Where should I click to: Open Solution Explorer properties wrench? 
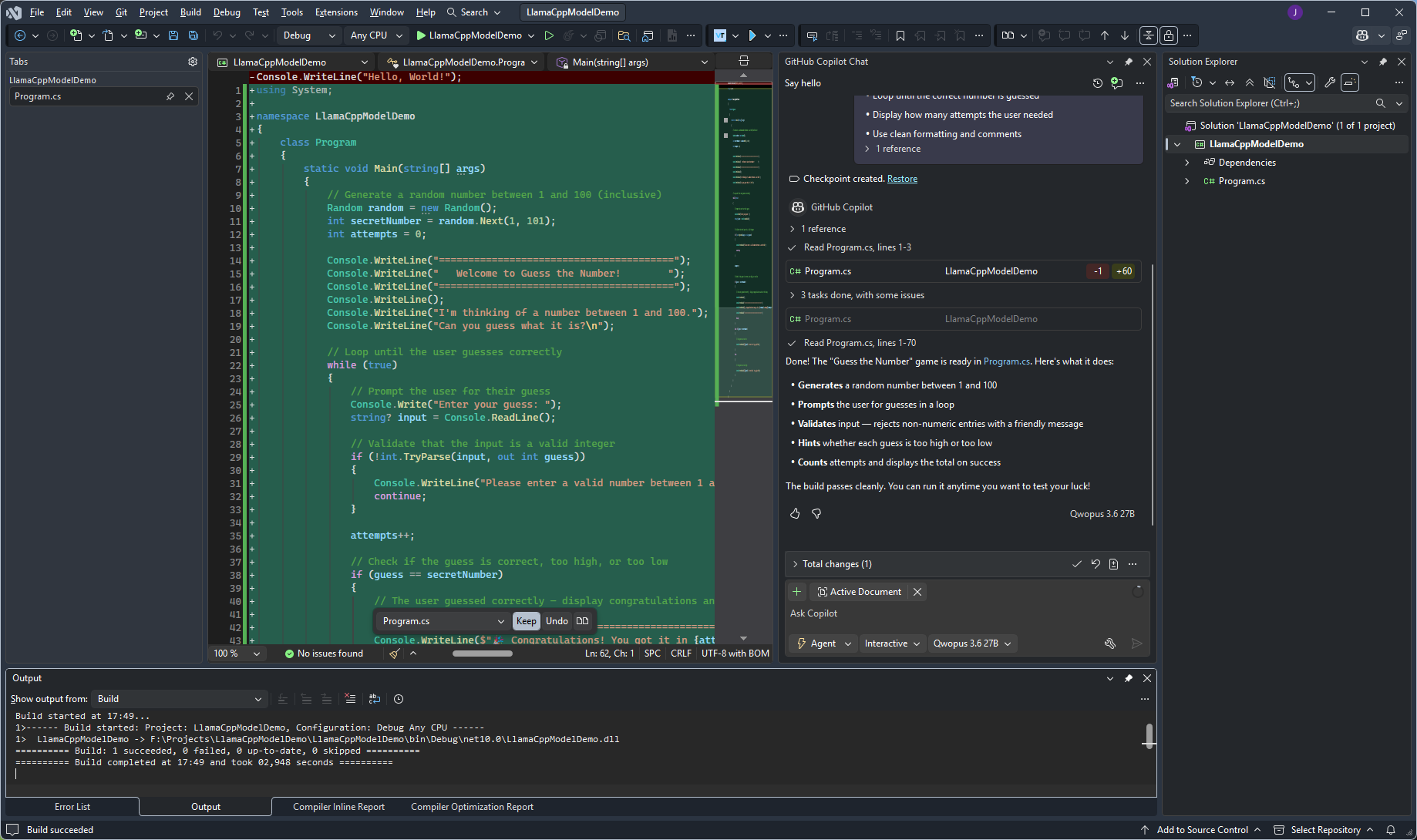click(1330, 82)
